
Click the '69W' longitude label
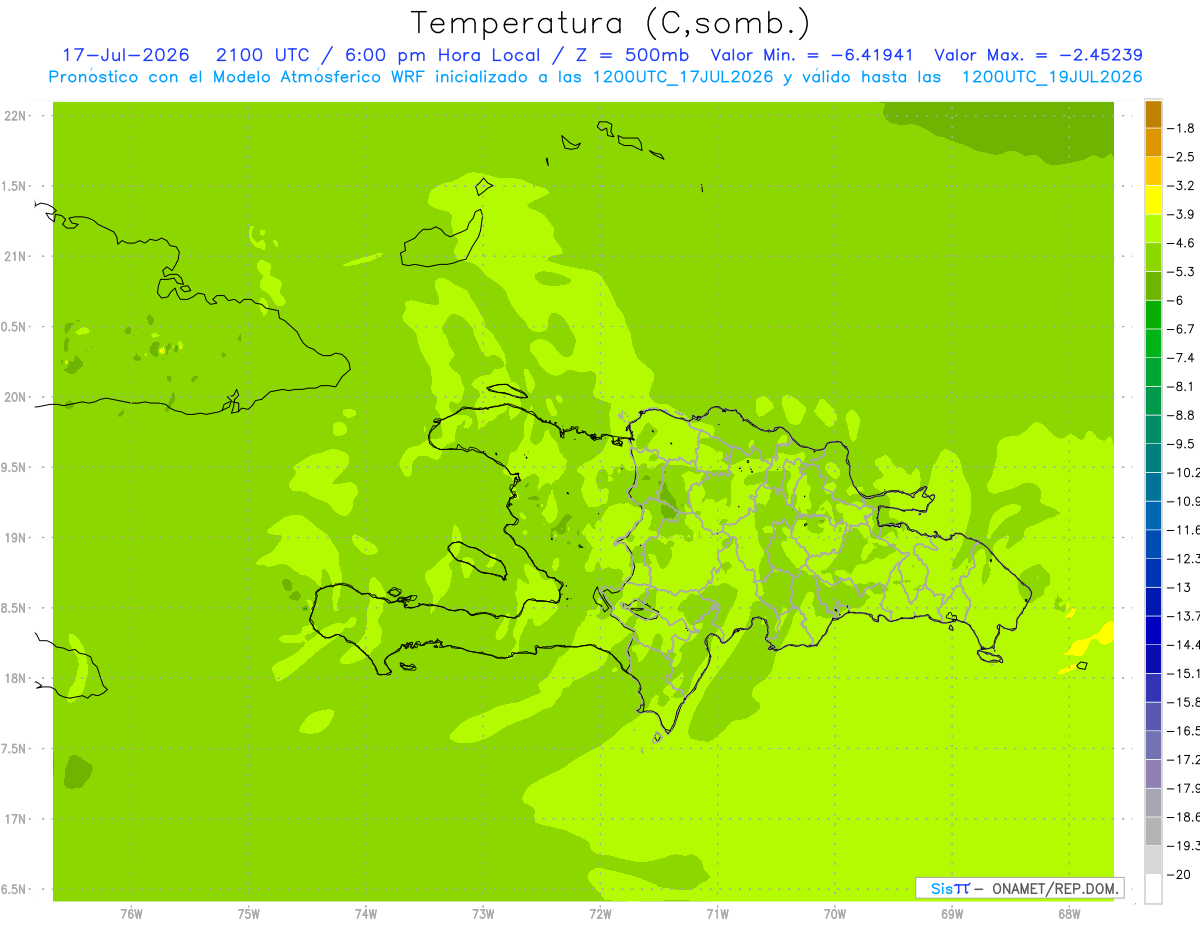click(x=952, y=915)
